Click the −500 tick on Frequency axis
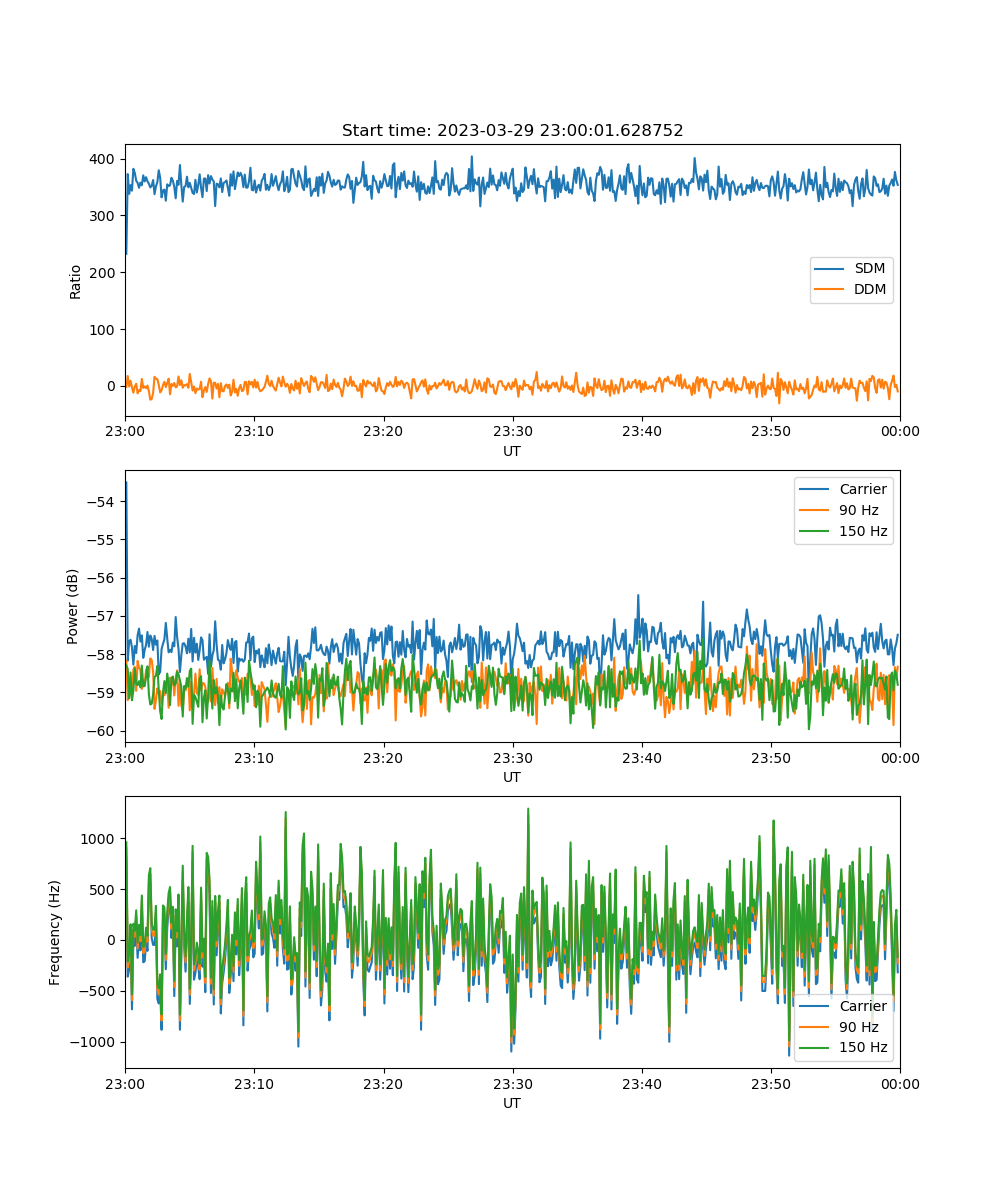1000x1200 pixels. tap(99, 992)
